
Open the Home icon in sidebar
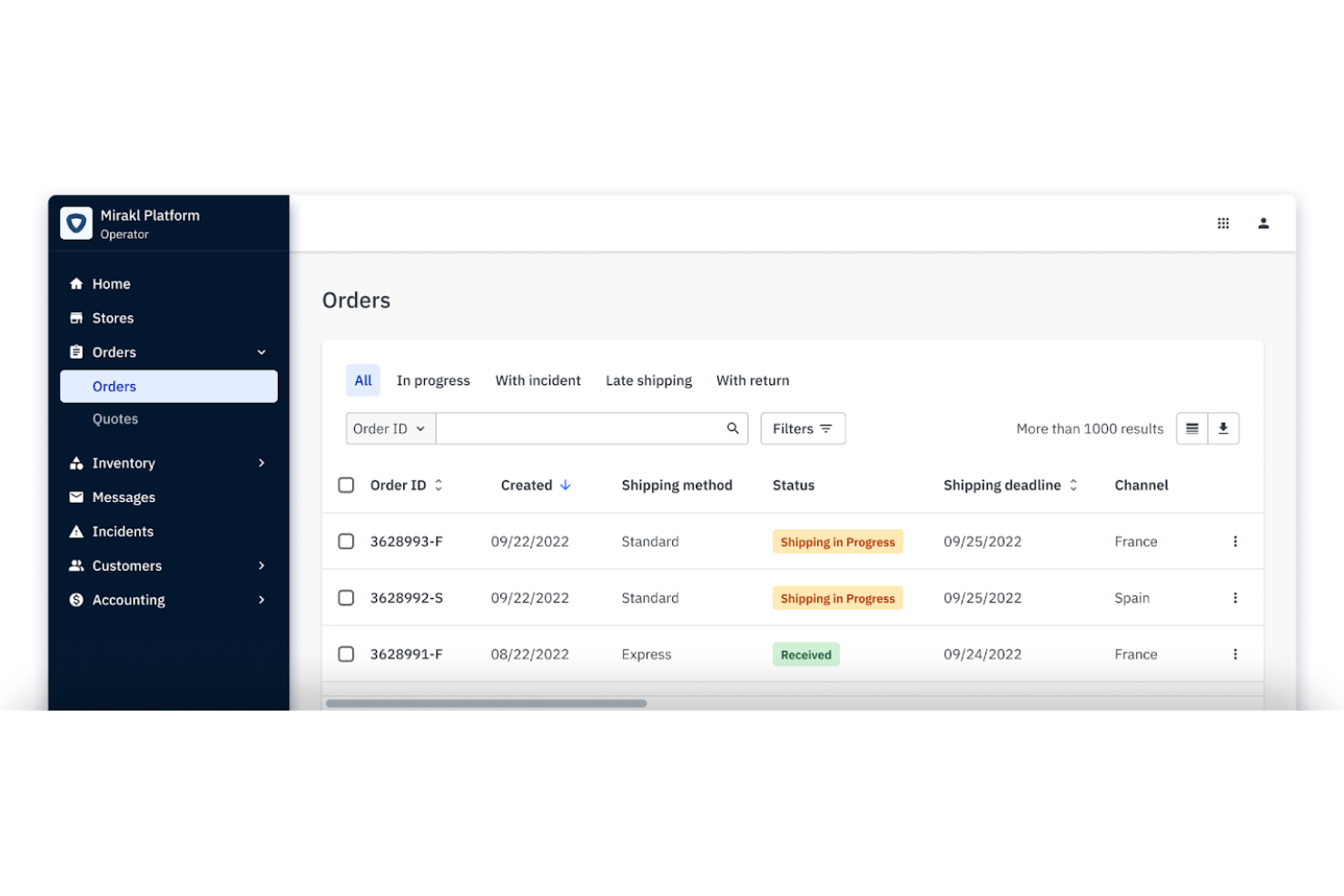[76, 283]
